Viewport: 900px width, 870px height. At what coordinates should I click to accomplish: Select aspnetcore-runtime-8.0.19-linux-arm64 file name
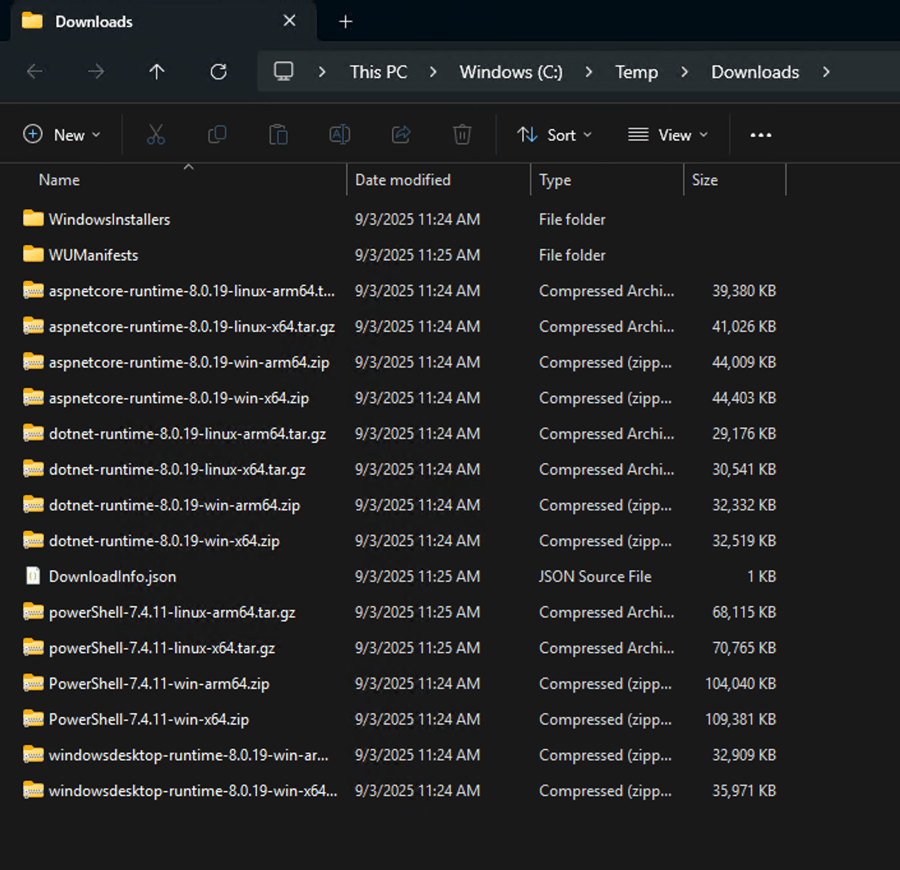192,290
